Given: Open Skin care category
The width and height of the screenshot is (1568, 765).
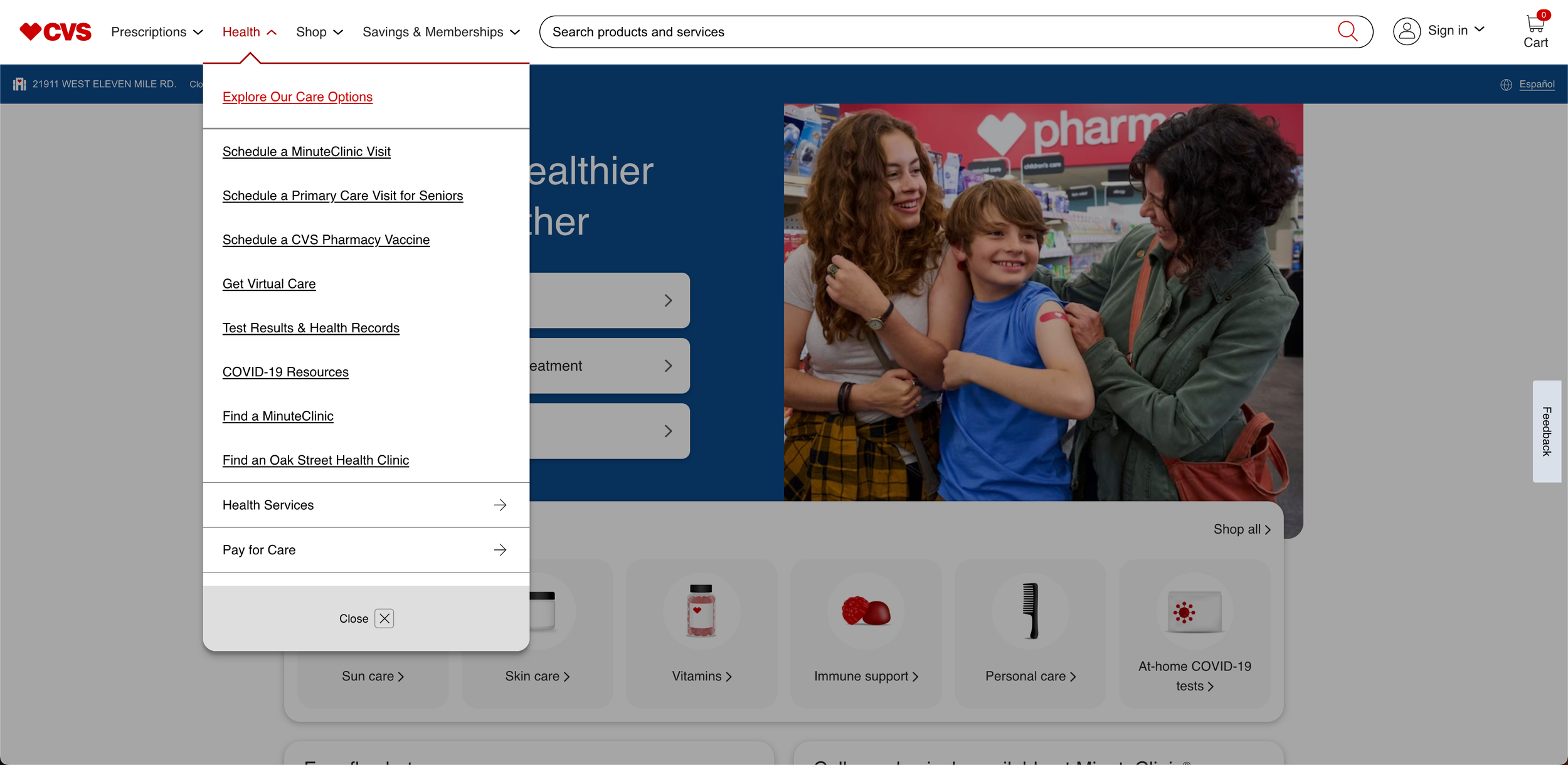Looking at the screenshot, I should (537, 676).
